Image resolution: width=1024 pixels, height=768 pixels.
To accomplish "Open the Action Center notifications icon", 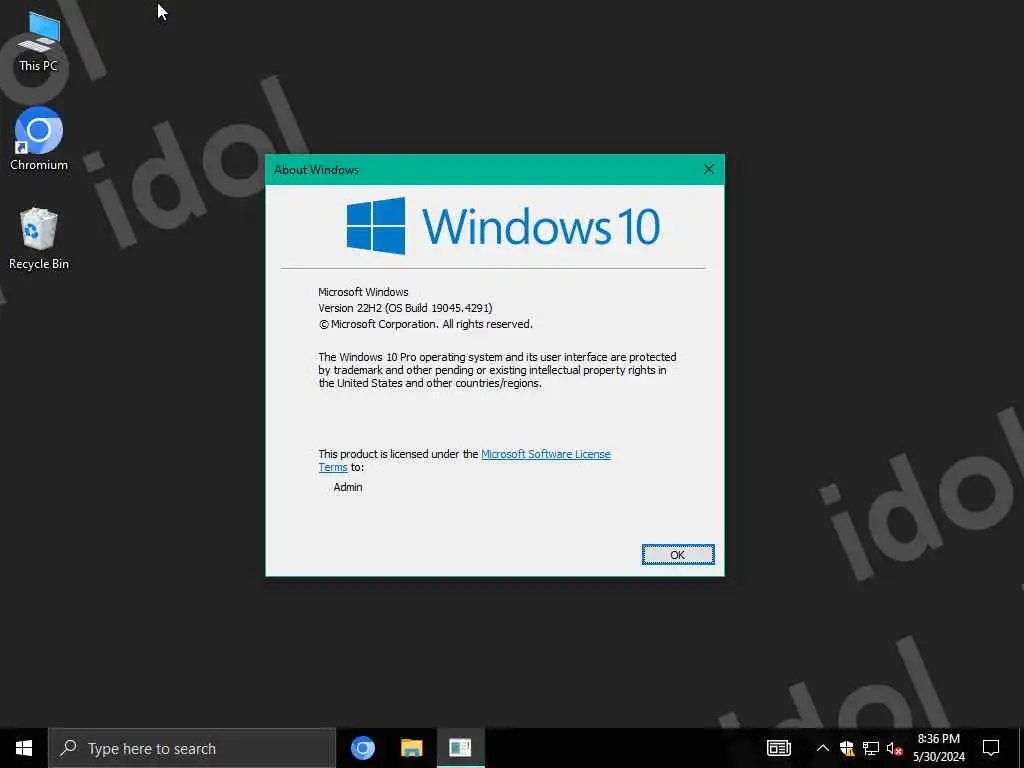I will (x=991, y=748).
